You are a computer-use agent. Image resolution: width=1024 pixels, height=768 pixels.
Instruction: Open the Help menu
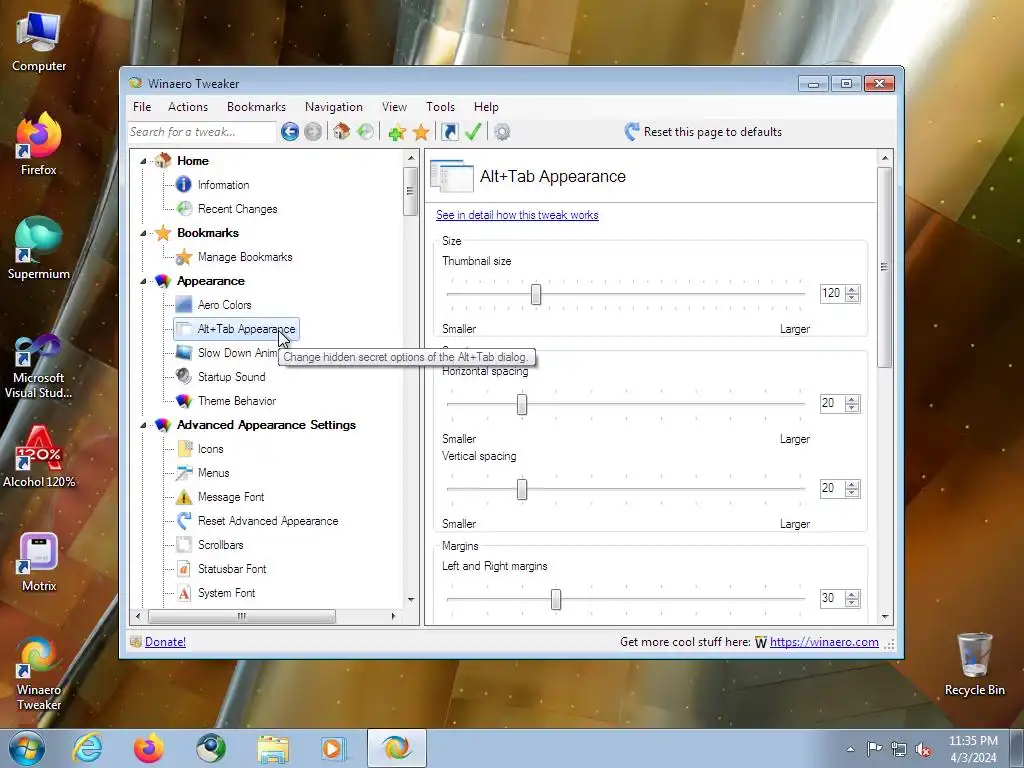coord(487,107)
